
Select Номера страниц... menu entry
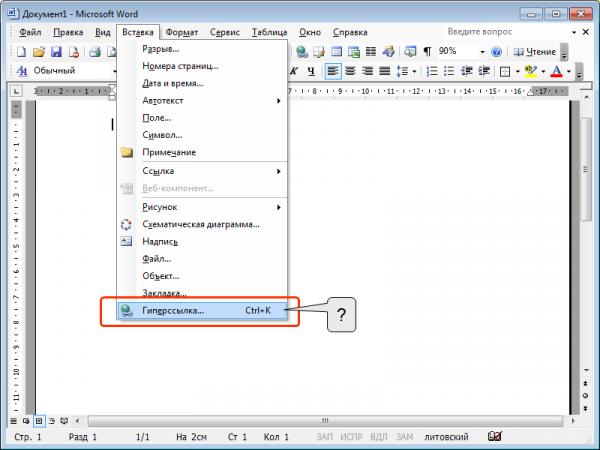point(202,66)
